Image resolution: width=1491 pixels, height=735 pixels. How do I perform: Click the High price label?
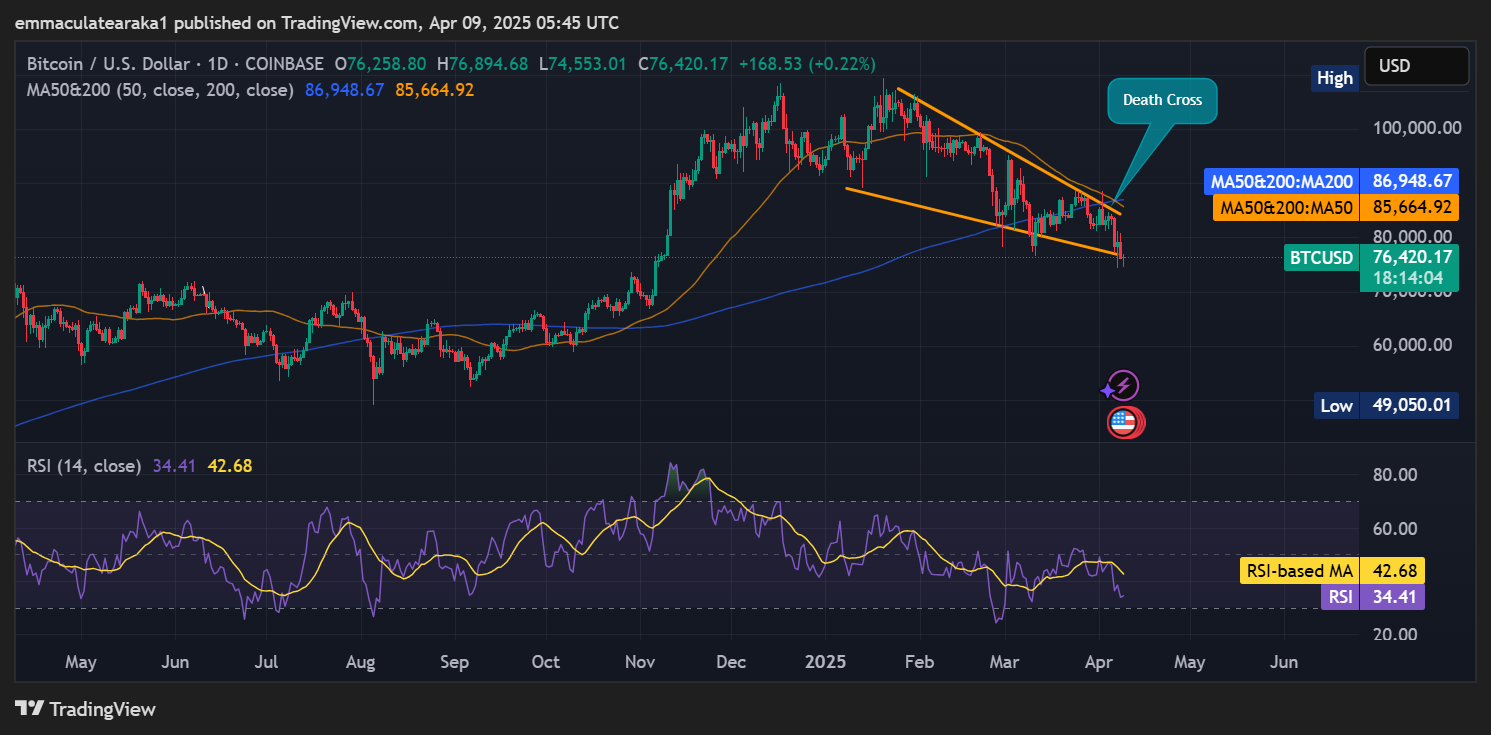(x=1335, y=78)
